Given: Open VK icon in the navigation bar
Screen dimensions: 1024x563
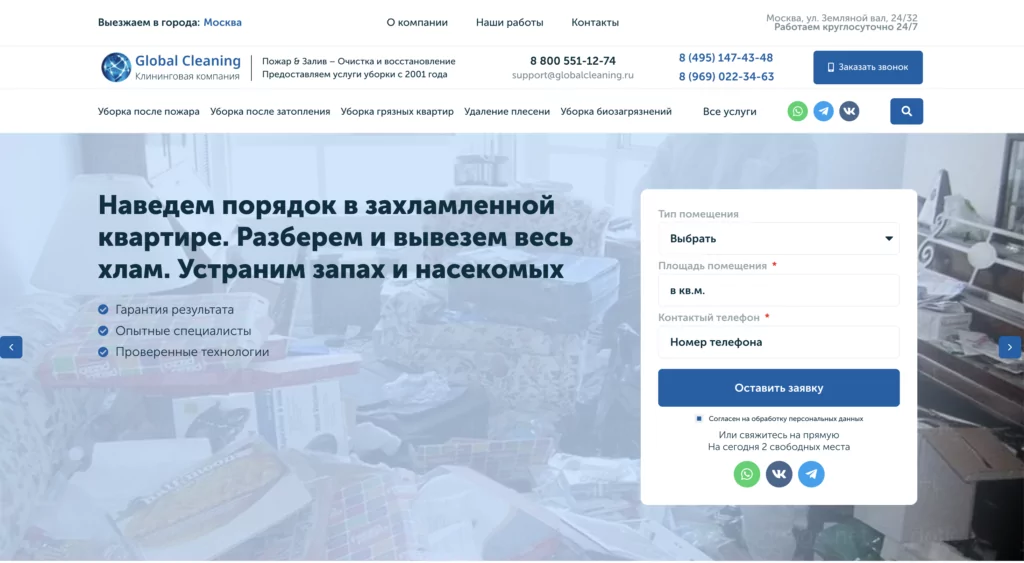Looking at the screenshot, I should 849,111.
